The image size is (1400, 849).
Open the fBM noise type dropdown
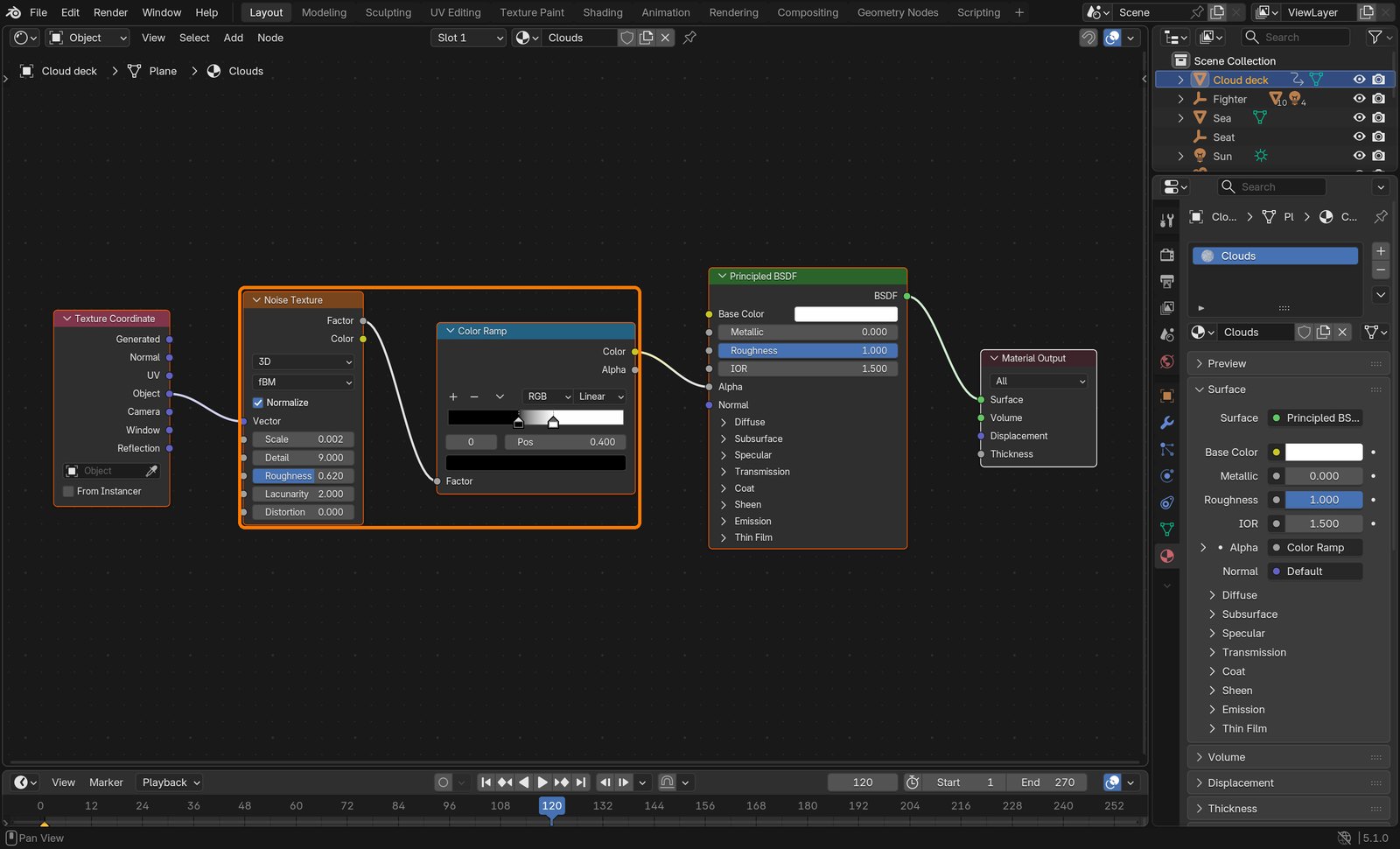(x=304, y=382)
